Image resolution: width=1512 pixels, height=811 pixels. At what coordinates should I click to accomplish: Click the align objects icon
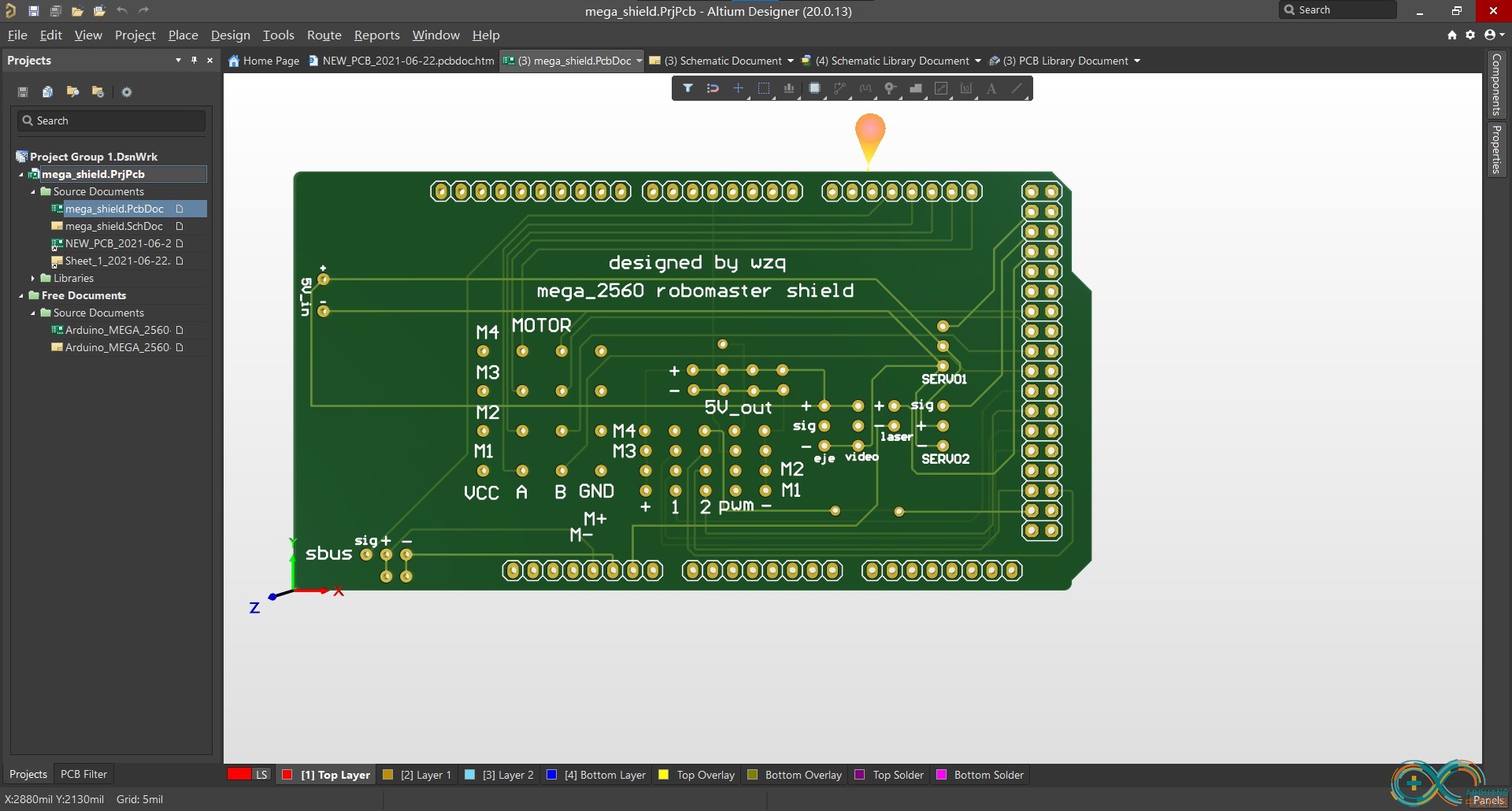(x=788, y=88)
